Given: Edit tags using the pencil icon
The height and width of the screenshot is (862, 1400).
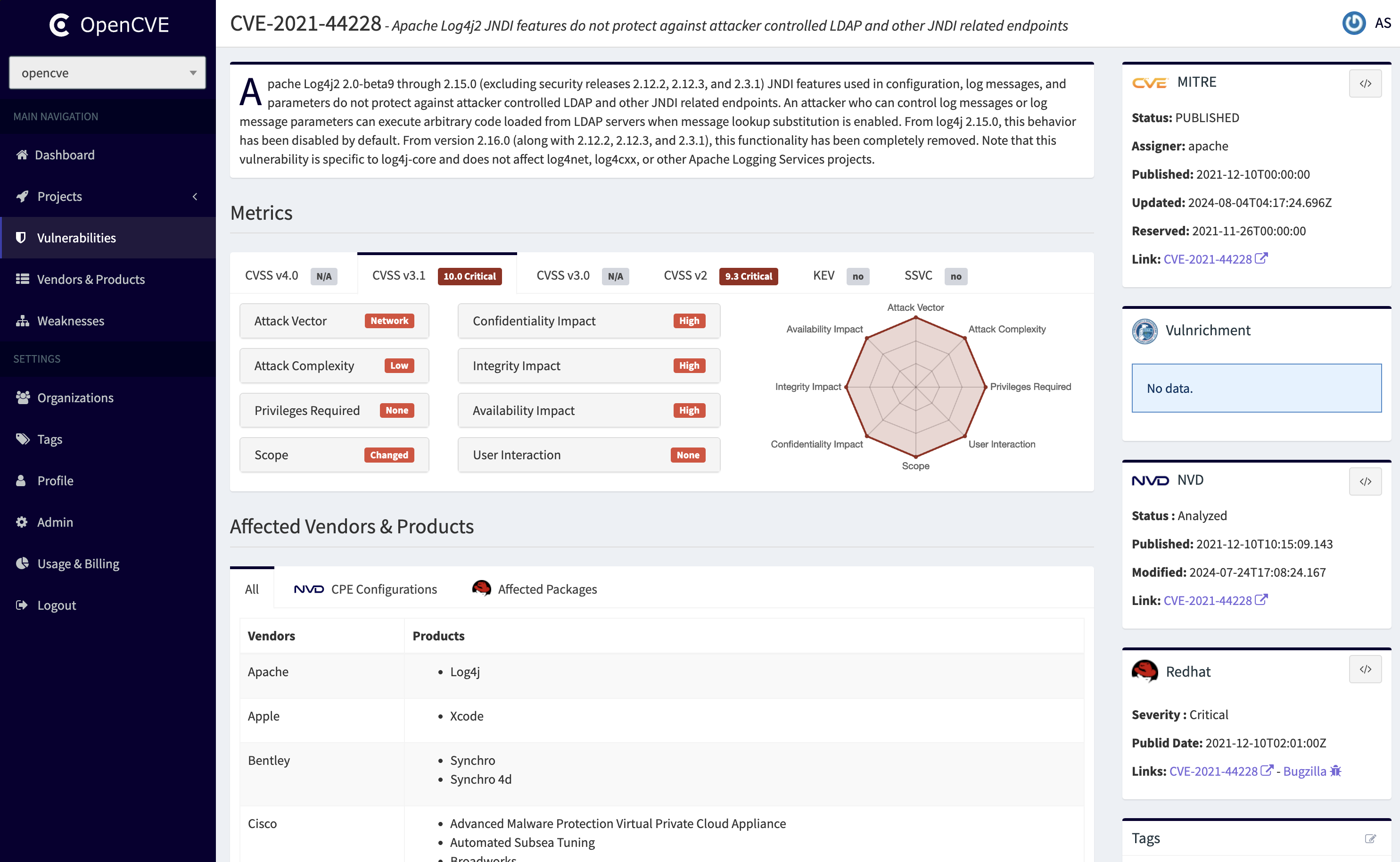Looking at the screenshot, I should 1370,838.
